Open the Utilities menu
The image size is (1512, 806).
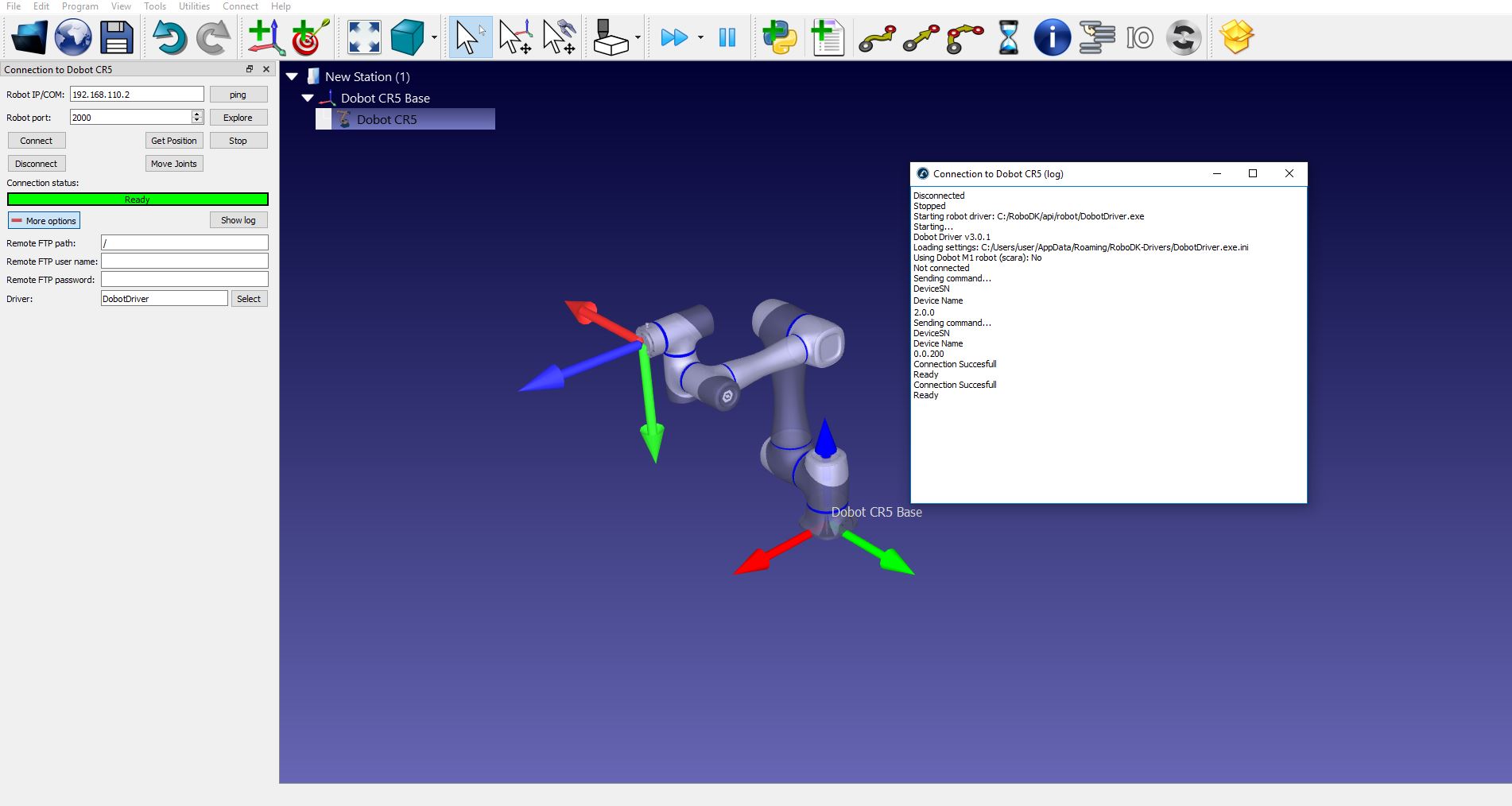pos(194,6)
